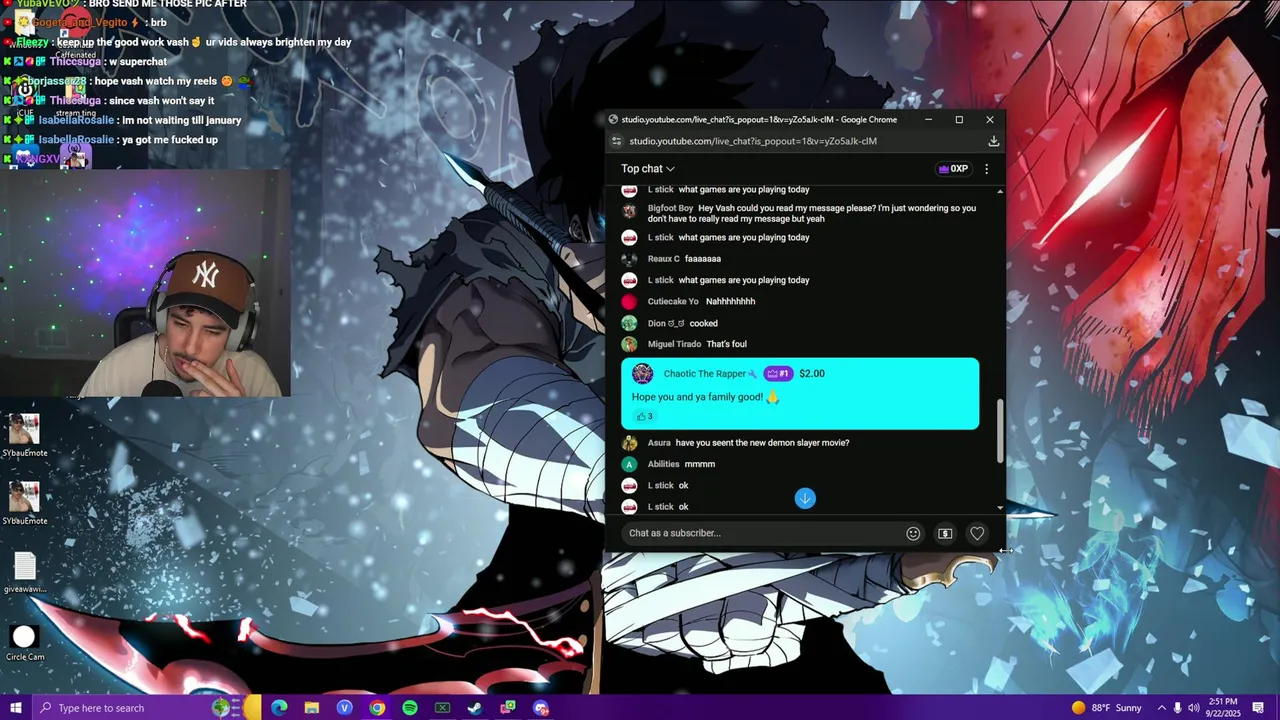Click Chaotic The Rapper's profile avatar
The width and height of the screenshot is (1280, 720).
(x=642, y=374)
